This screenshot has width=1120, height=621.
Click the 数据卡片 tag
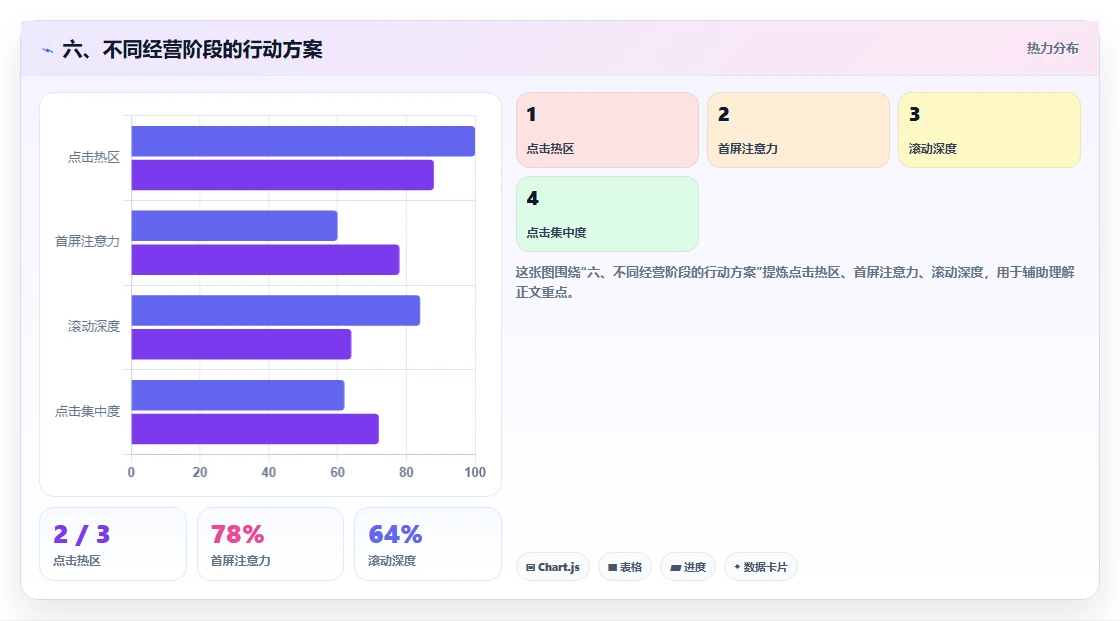[761, 567]
